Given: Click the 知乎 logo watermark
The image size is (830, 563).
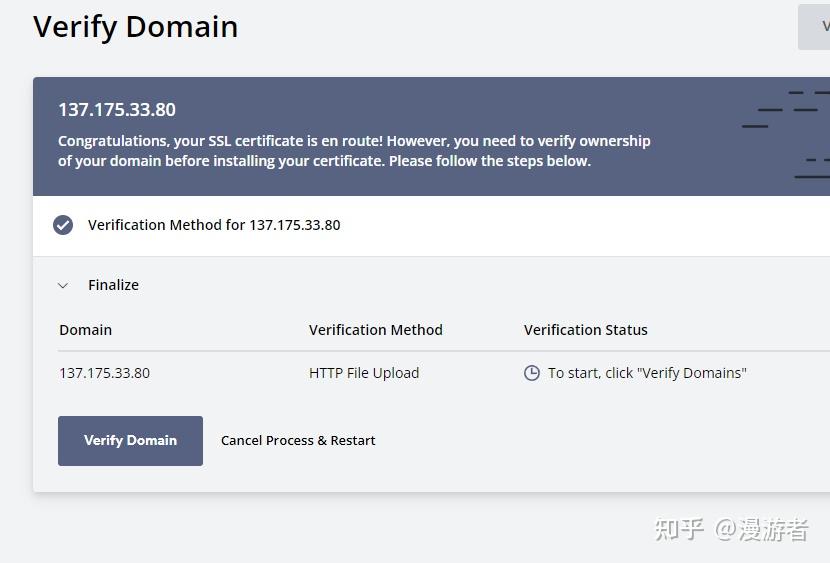Looking at the screenshot, I should 679,529.
